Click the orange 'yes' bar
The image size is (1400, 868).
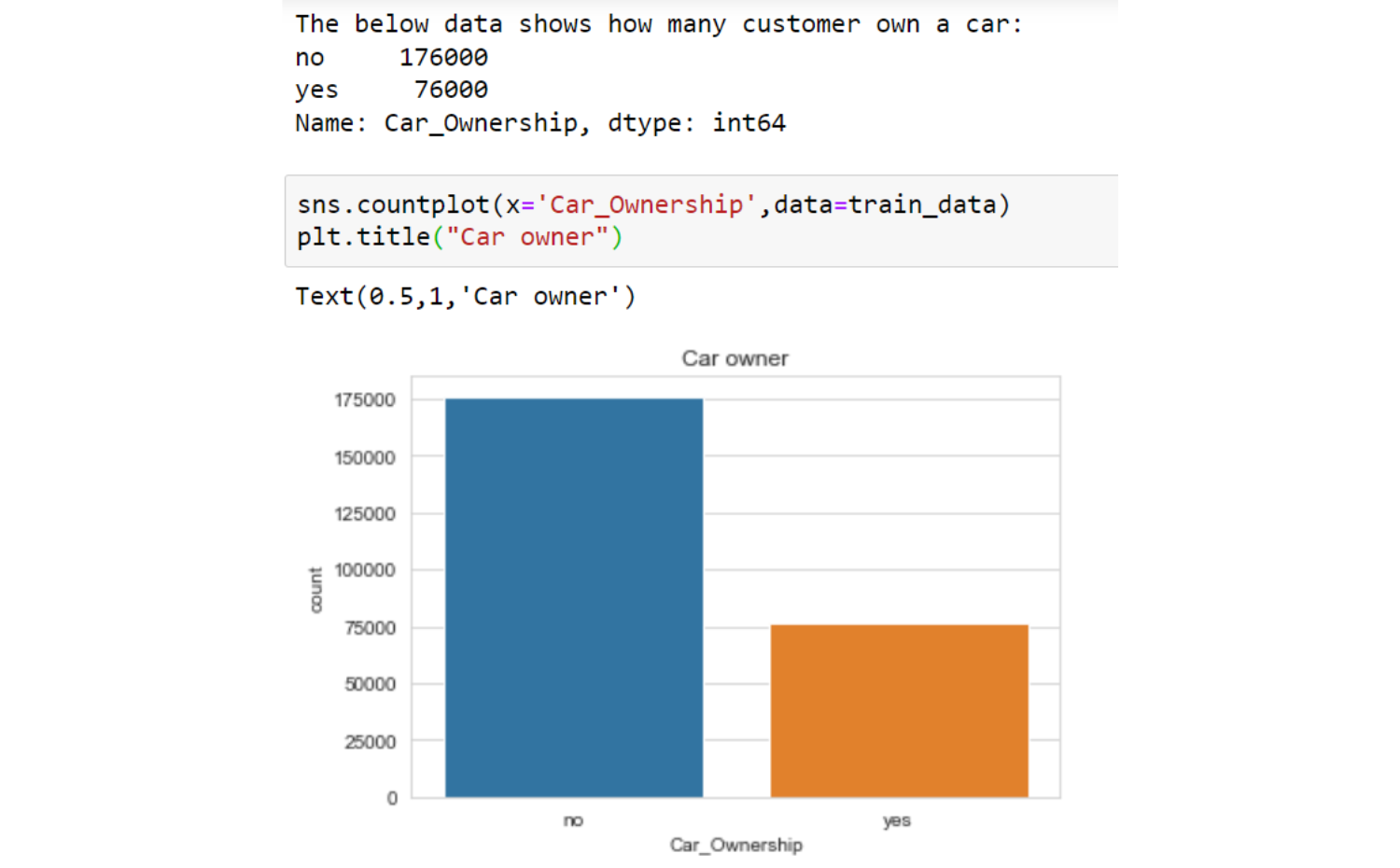[x=899, y=711]
